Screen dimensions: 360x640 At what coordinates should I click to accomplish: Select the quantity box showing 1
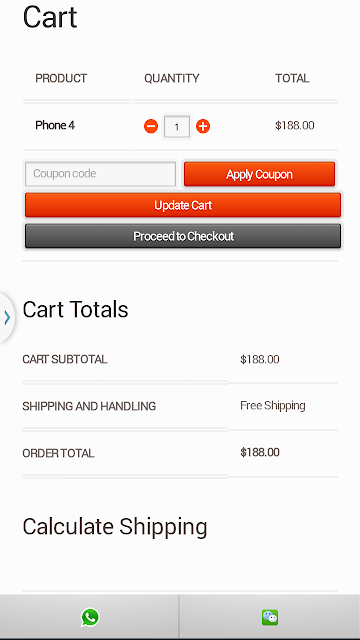(x=177, y=127)
